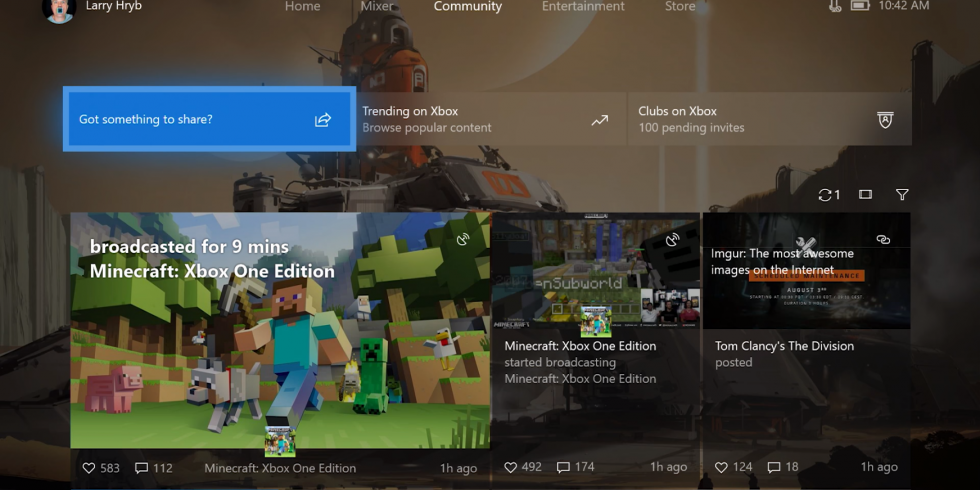Image resolution: width=980 pixels, height=490 pixels.
Task: Select the Community tab
Action: (468, 6)
